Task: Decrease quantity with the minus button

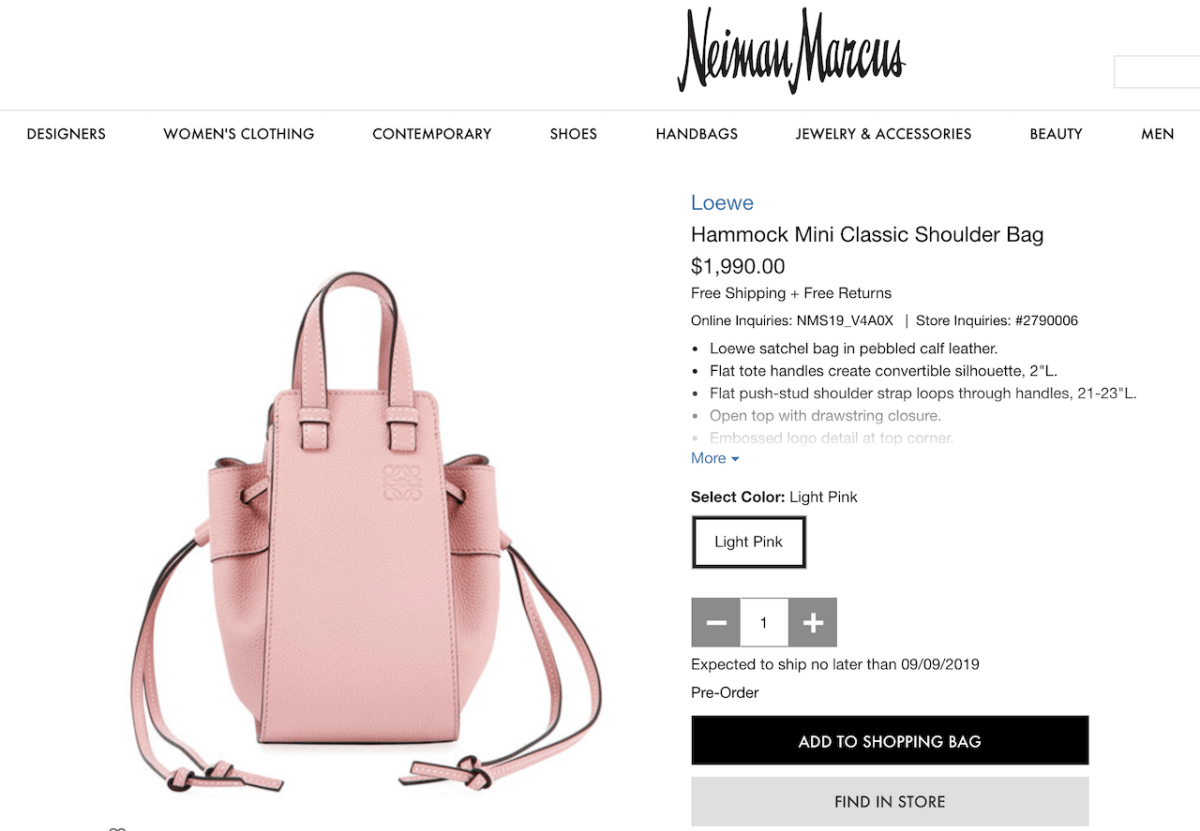Action: click(716, 623)
